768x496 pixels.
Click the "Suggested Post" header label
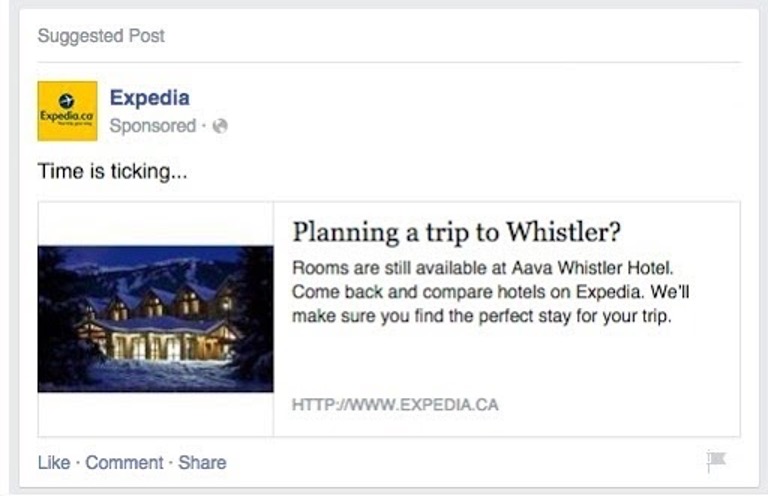(x=101, y=36)
